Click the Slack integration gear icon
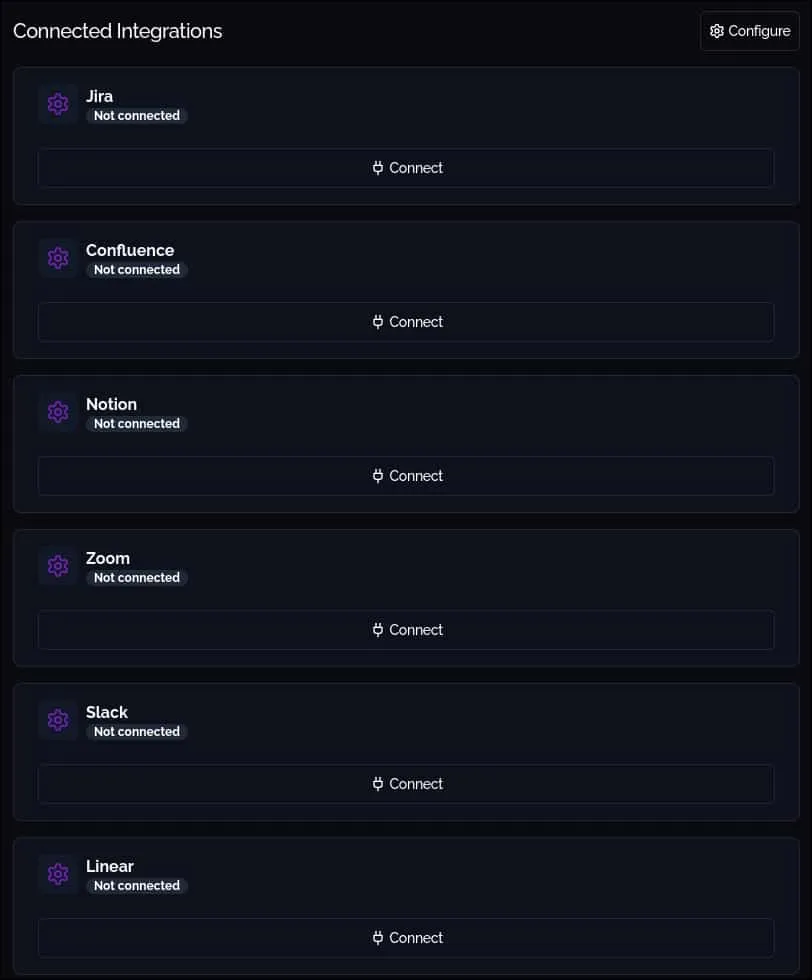812x980 pixels. pyautogui.click(x=58, y=720)
